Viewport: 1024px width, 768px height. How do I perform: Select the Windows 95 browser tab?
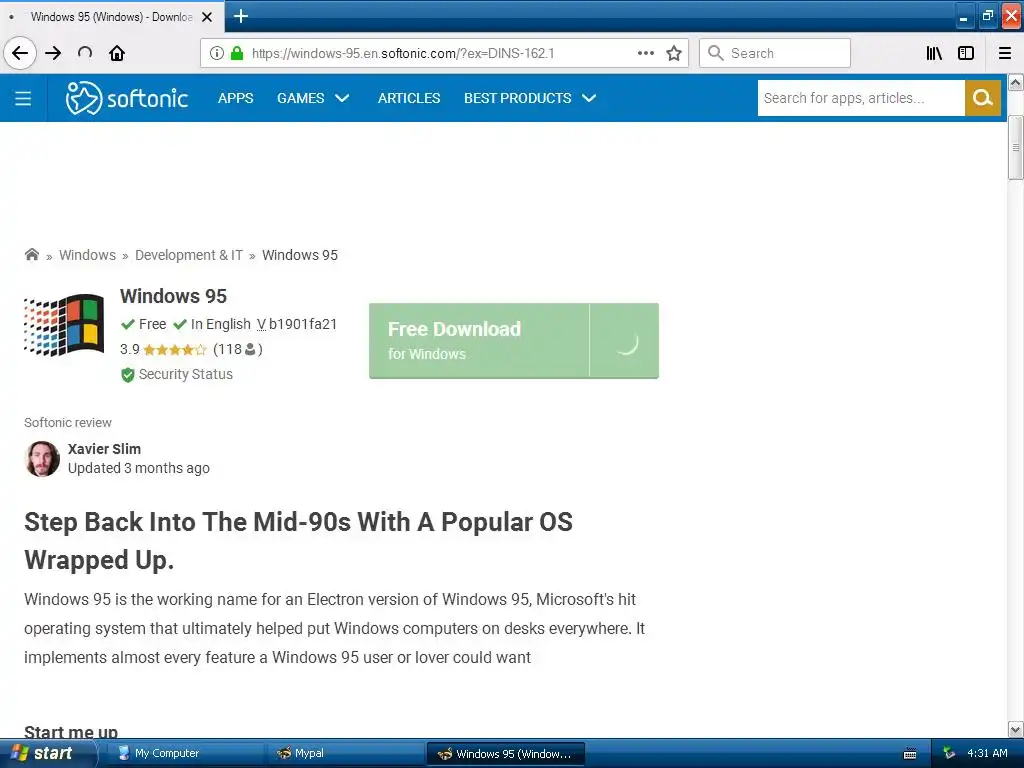tap(111, 17)
